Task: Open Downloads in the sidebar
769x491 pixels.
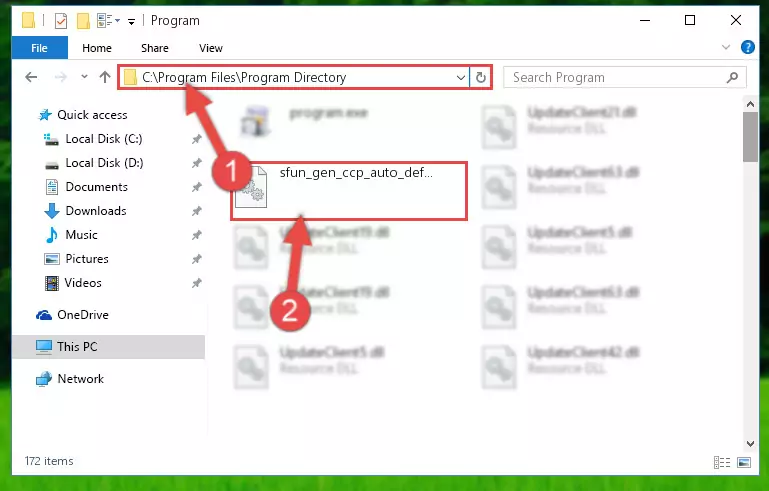Action: click(96, 211)
